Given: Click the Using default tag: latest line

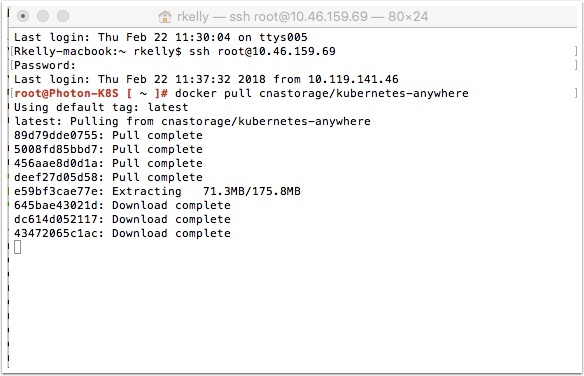Looking at the screenshot, I should pos(101,107).
